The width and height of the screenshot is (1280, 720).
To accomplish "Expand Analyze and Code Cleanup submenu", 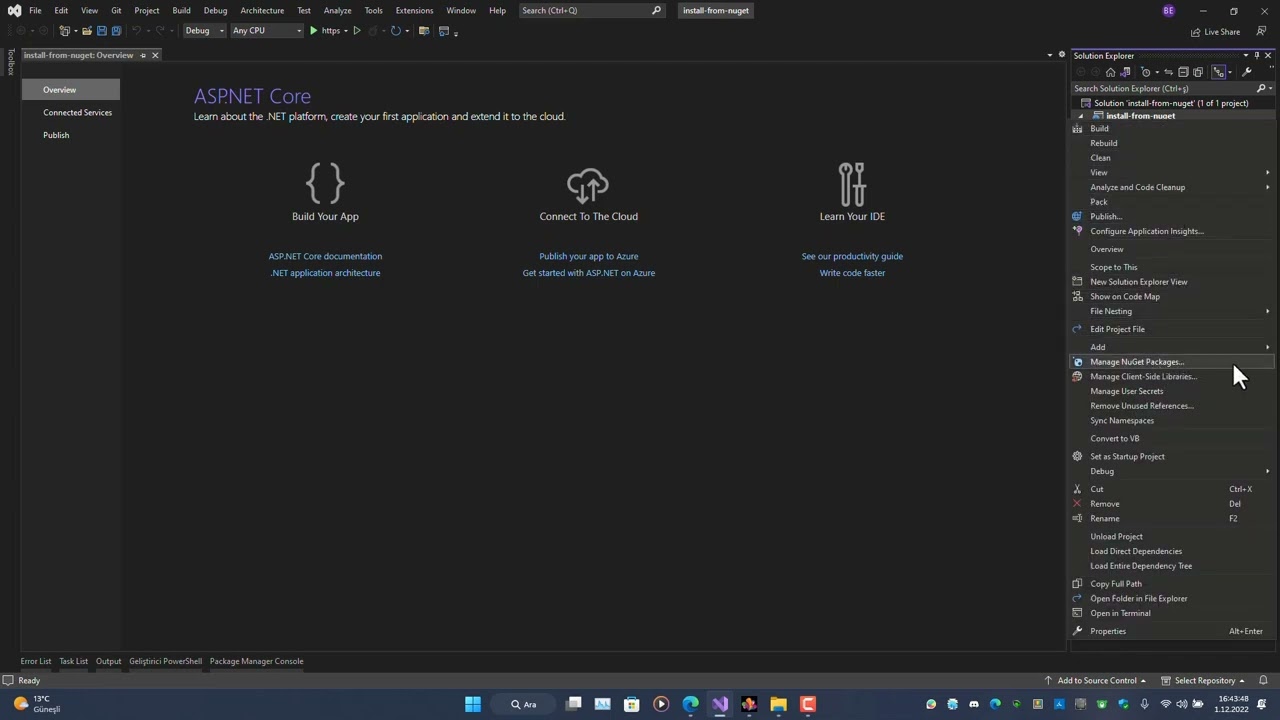I will tap(1267, 187).
